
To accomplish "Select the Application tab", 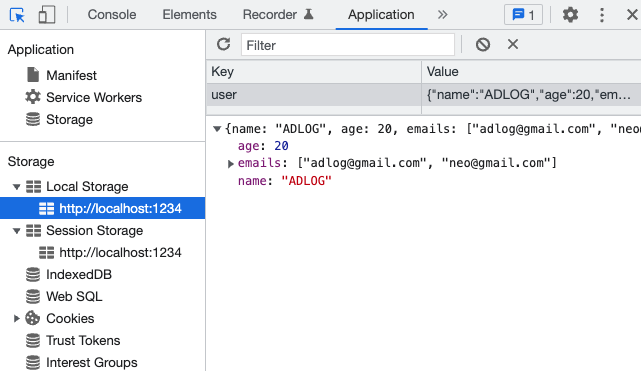I will pos(381,15).
